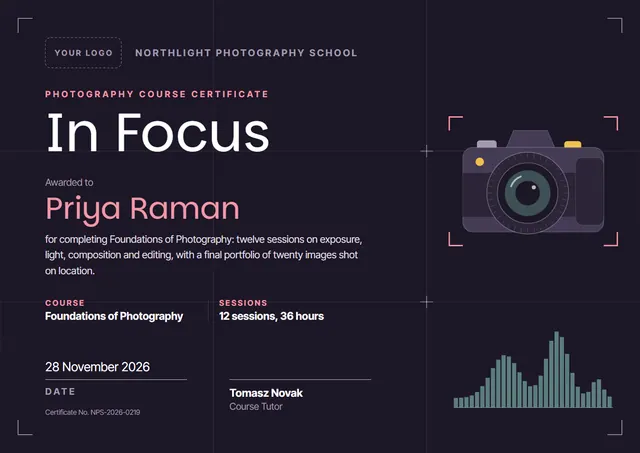The height and width of the screenshot is (453, 640).
Task: Click the description paragraph about Foundations of Photography
Action: [x=204, y=255]
